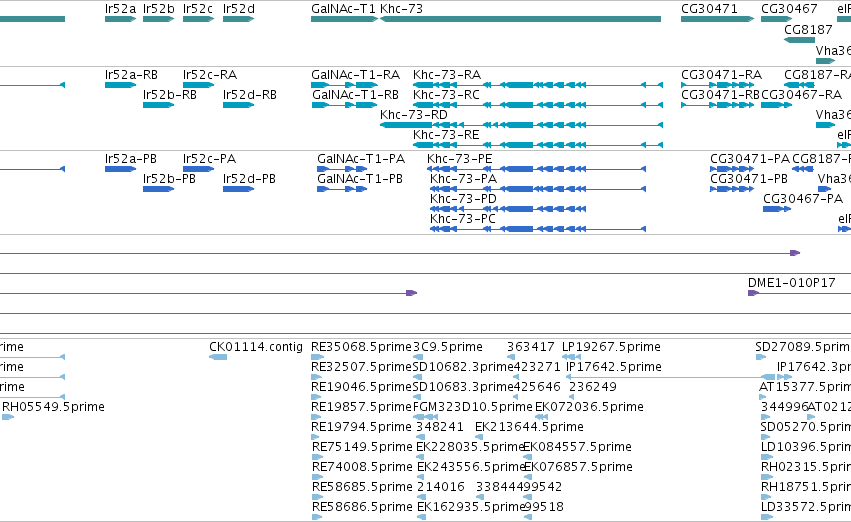Select the Ir52a-PB protein feature
The image size is (851, 522).
point(120,169)
